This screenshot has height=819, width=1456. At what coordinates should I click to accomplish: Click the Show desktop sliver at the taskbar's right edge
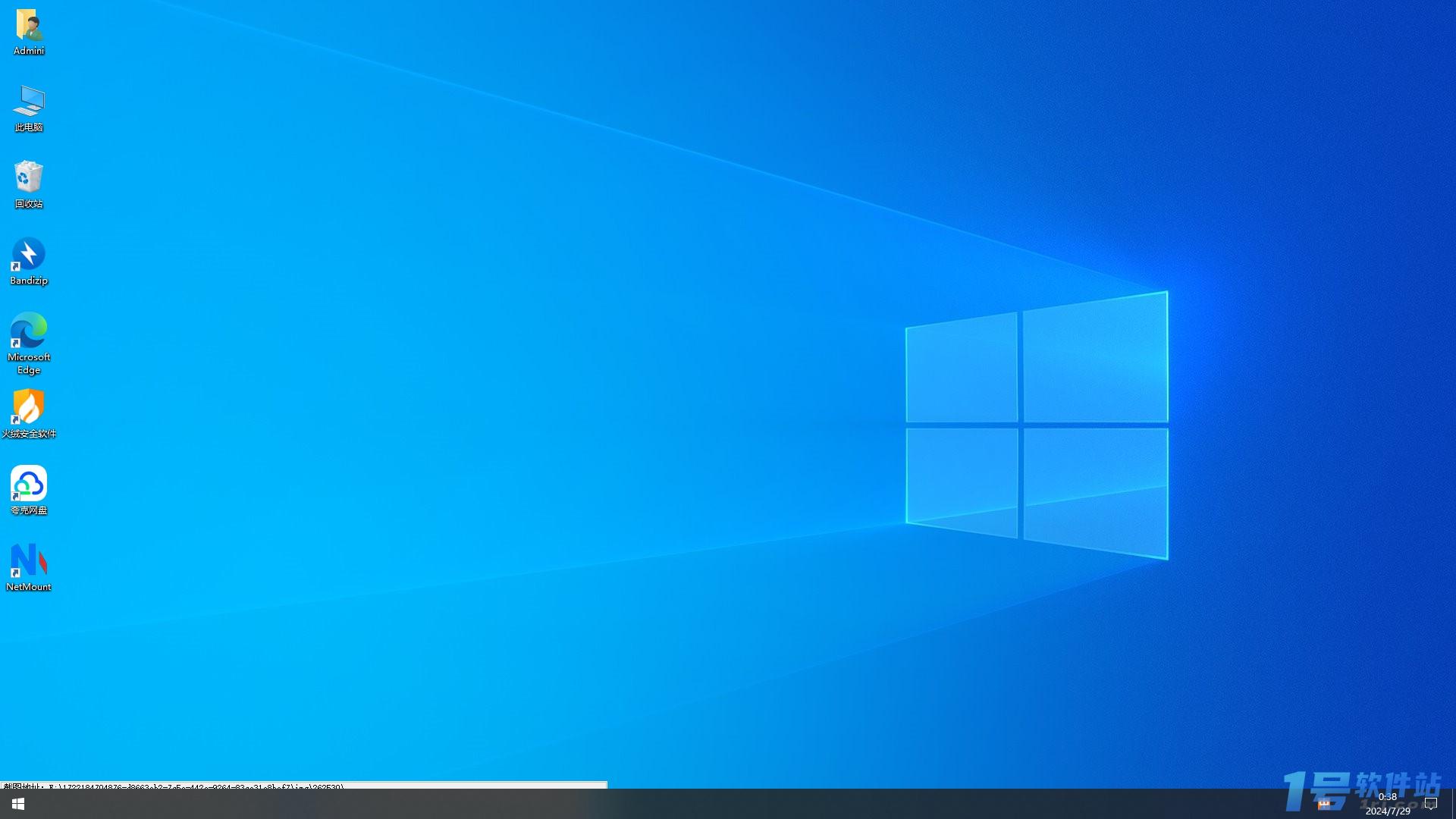[1453, 804]
